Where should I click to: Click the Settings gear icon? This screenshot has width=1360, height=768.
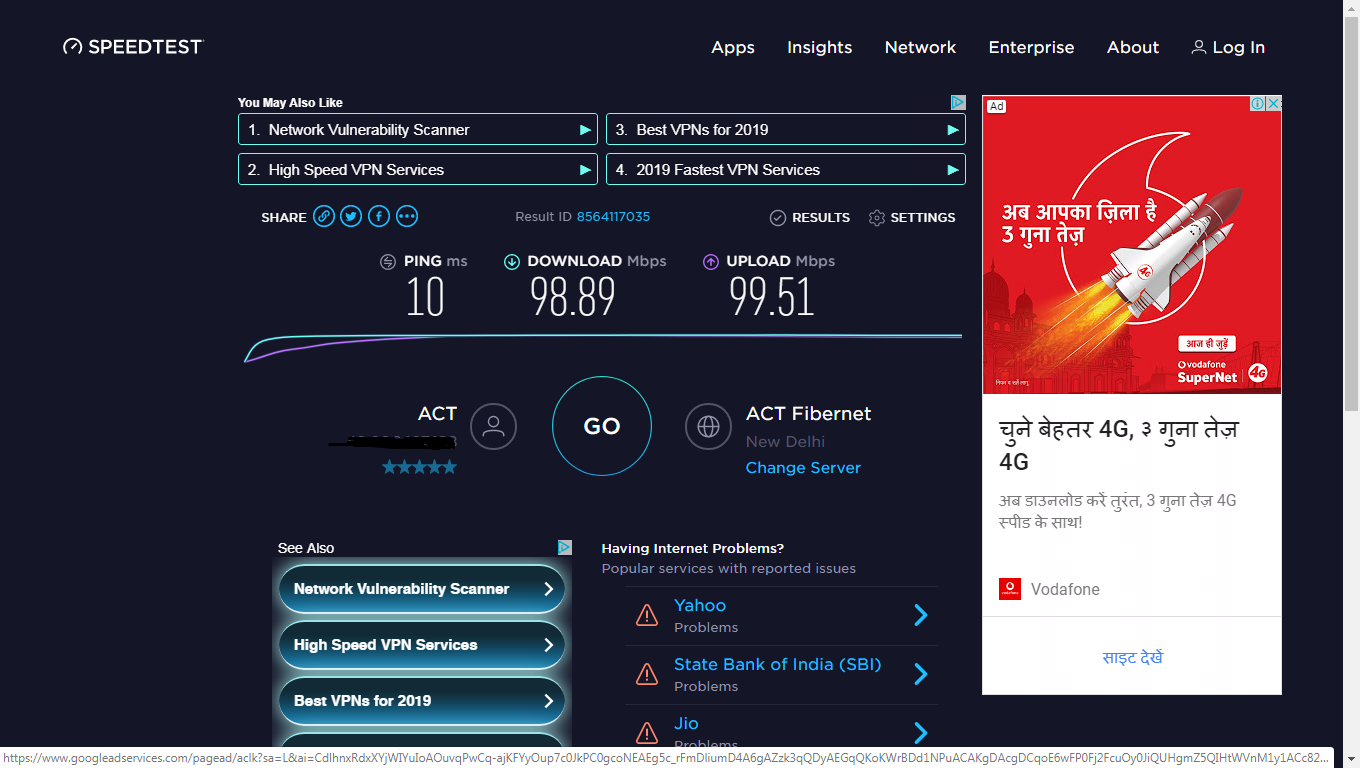tap(877, 218)
